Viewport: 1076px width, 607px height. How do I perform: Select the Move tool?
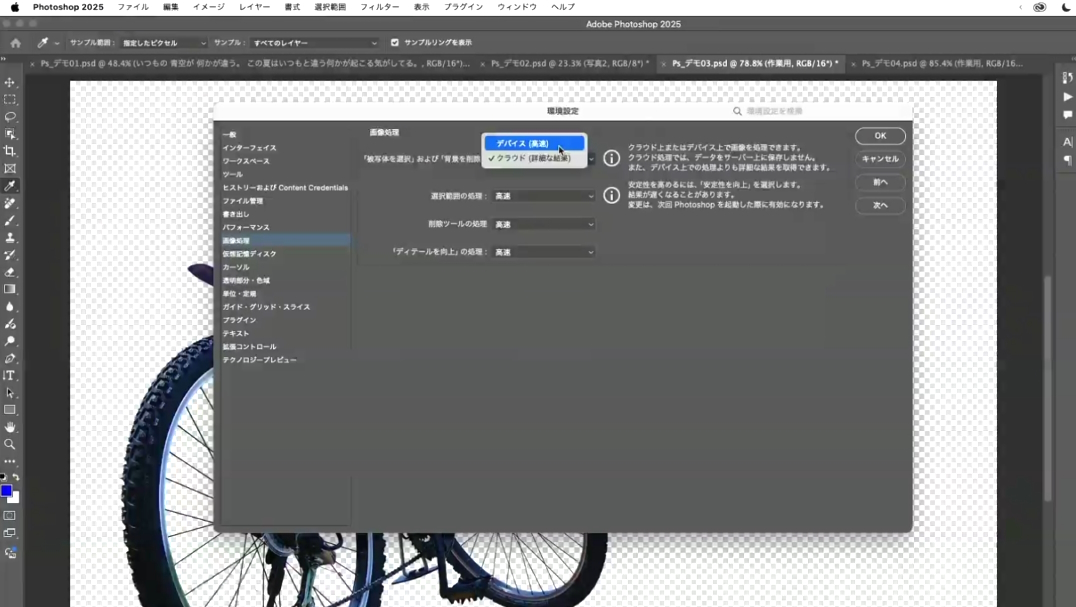(10, 82)
